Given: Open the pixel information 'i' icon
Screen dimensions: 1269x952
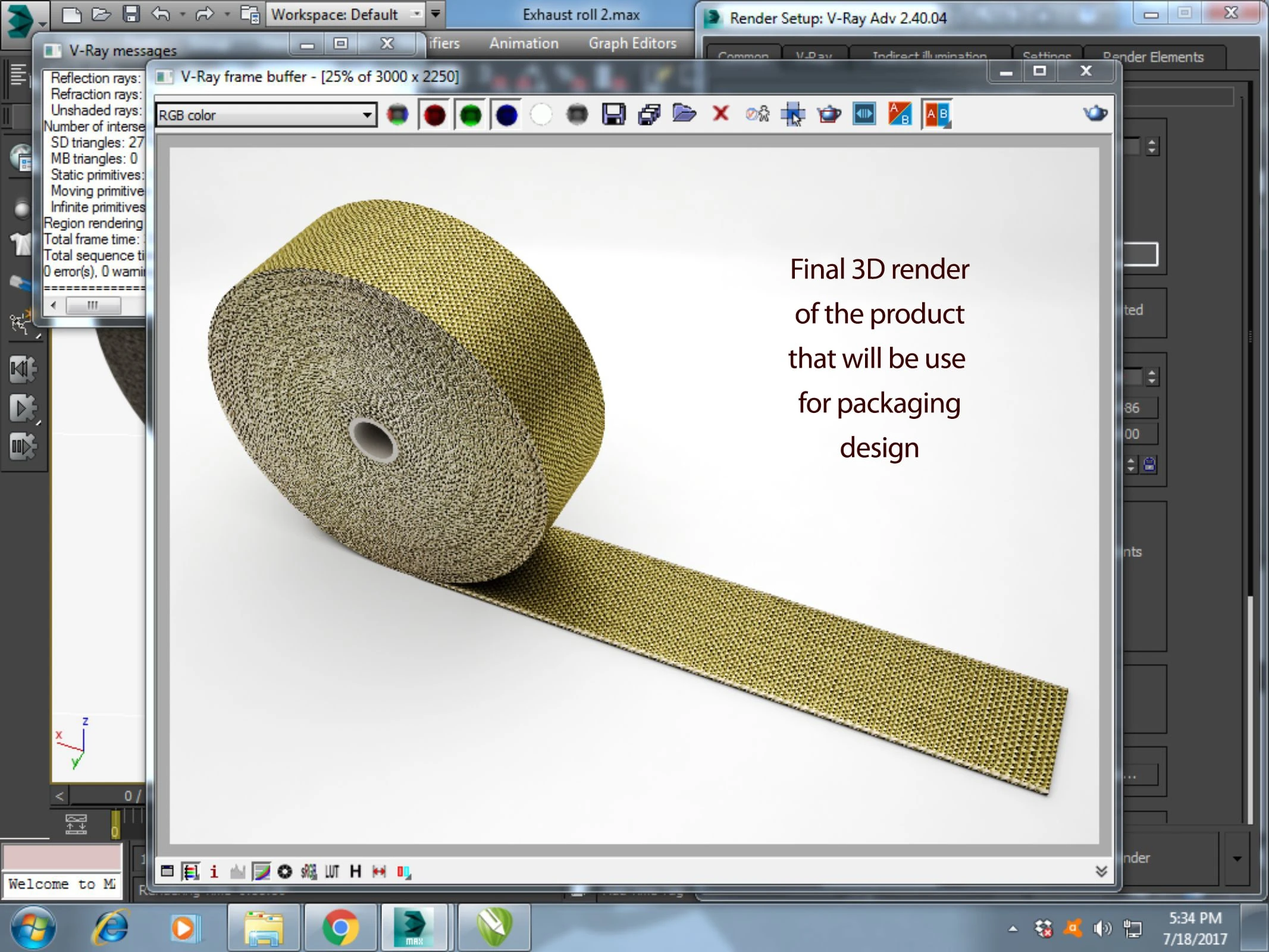Looking at the screenshot, I should pyautogui.click(x=214, y=872).
